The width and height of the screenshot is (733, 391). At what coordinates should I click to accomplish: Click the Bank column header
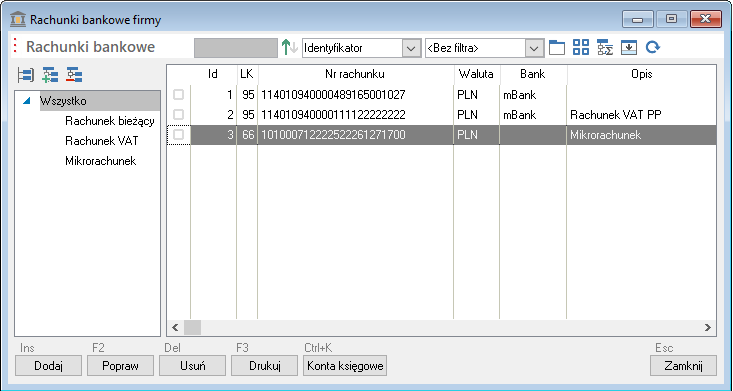[533, 74]
